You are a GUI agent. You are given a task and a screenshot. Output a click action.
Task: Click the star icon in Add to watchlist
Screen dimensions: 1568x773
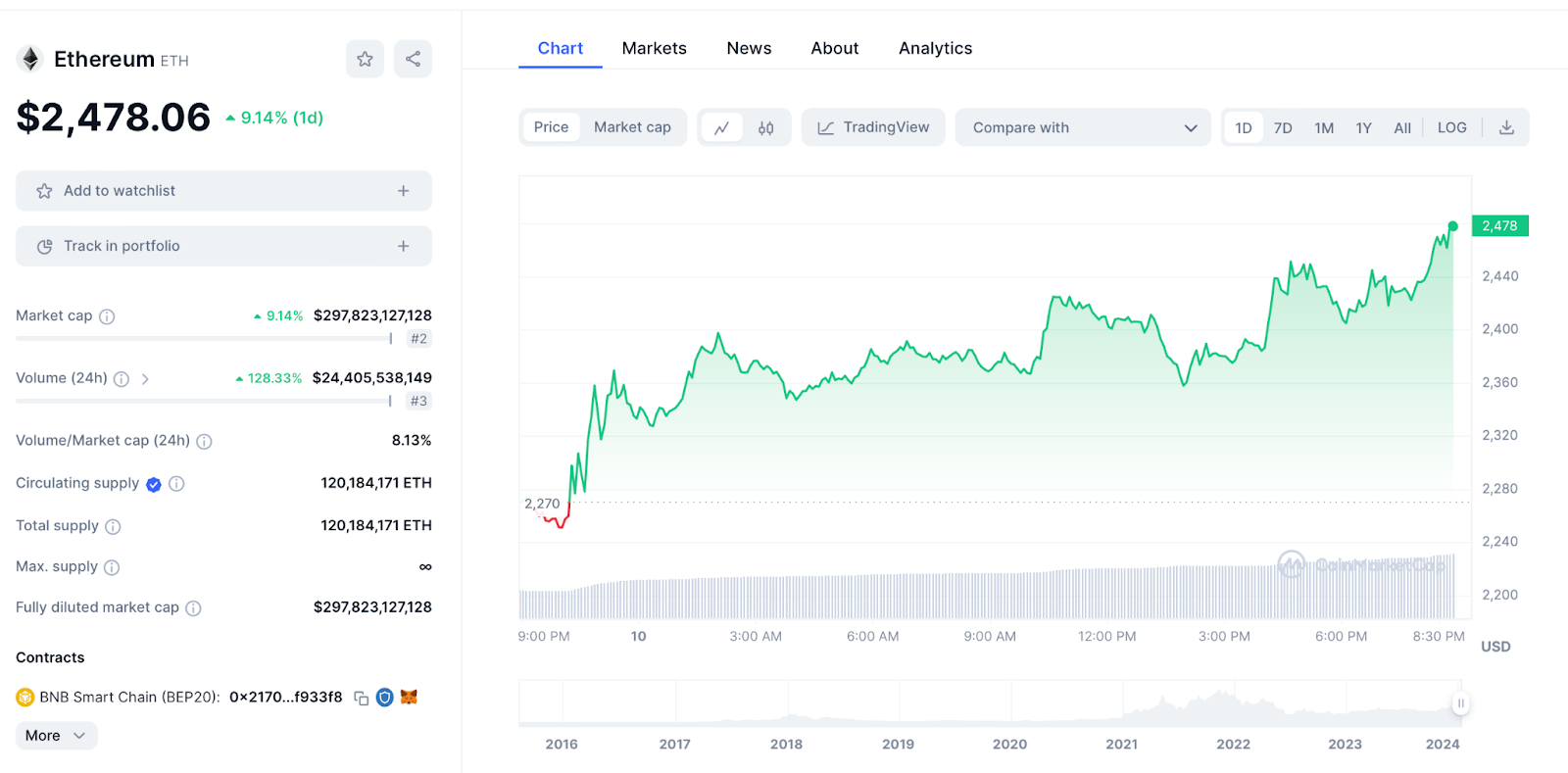click(44, 191)
